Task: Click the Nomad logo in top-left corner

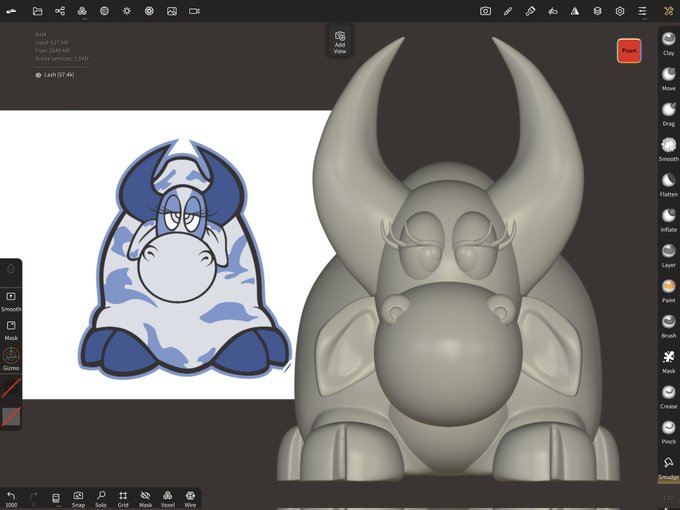Action: tap(11, 11)
